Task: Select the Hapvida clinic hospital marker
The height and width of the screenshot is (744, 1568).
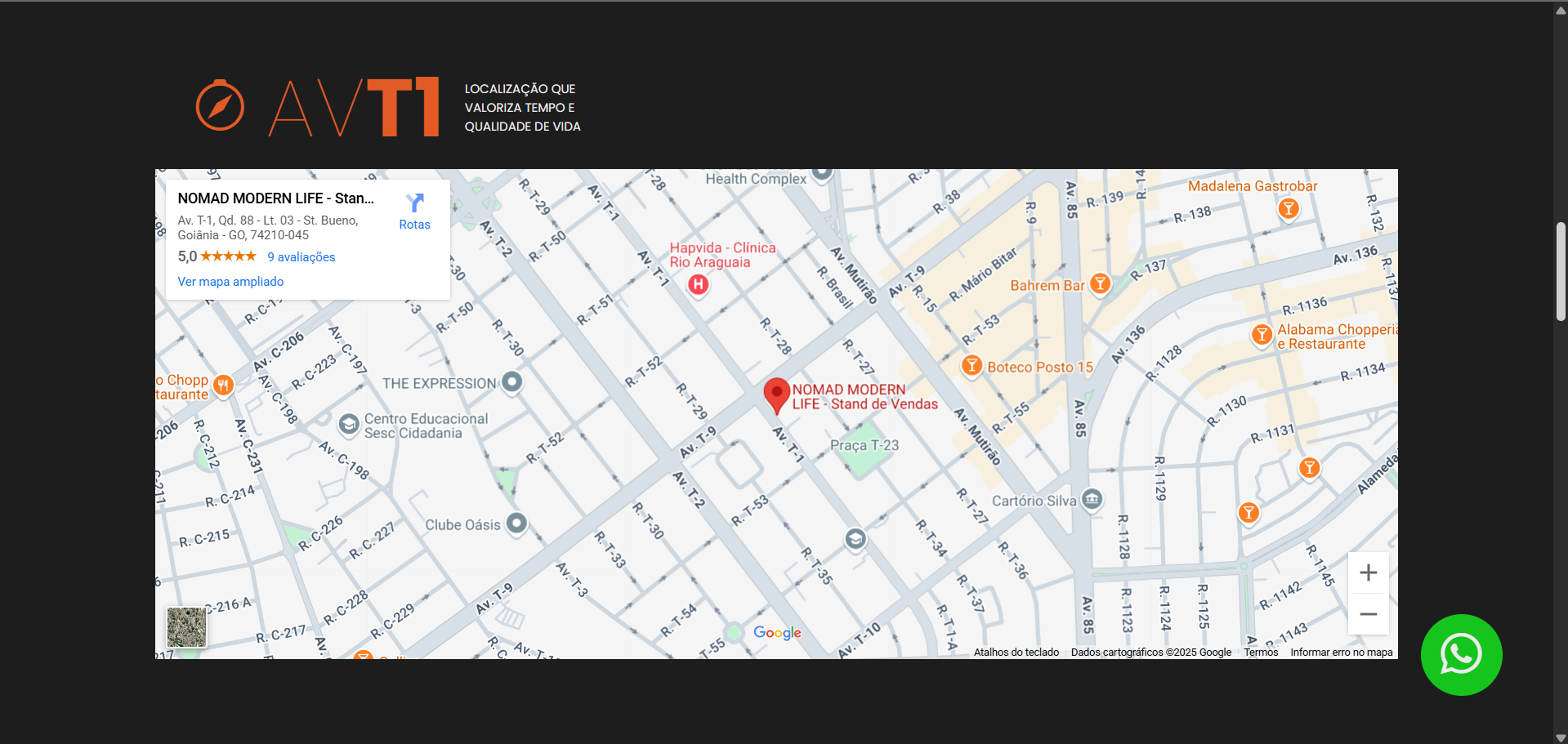Action: [698, 284]
